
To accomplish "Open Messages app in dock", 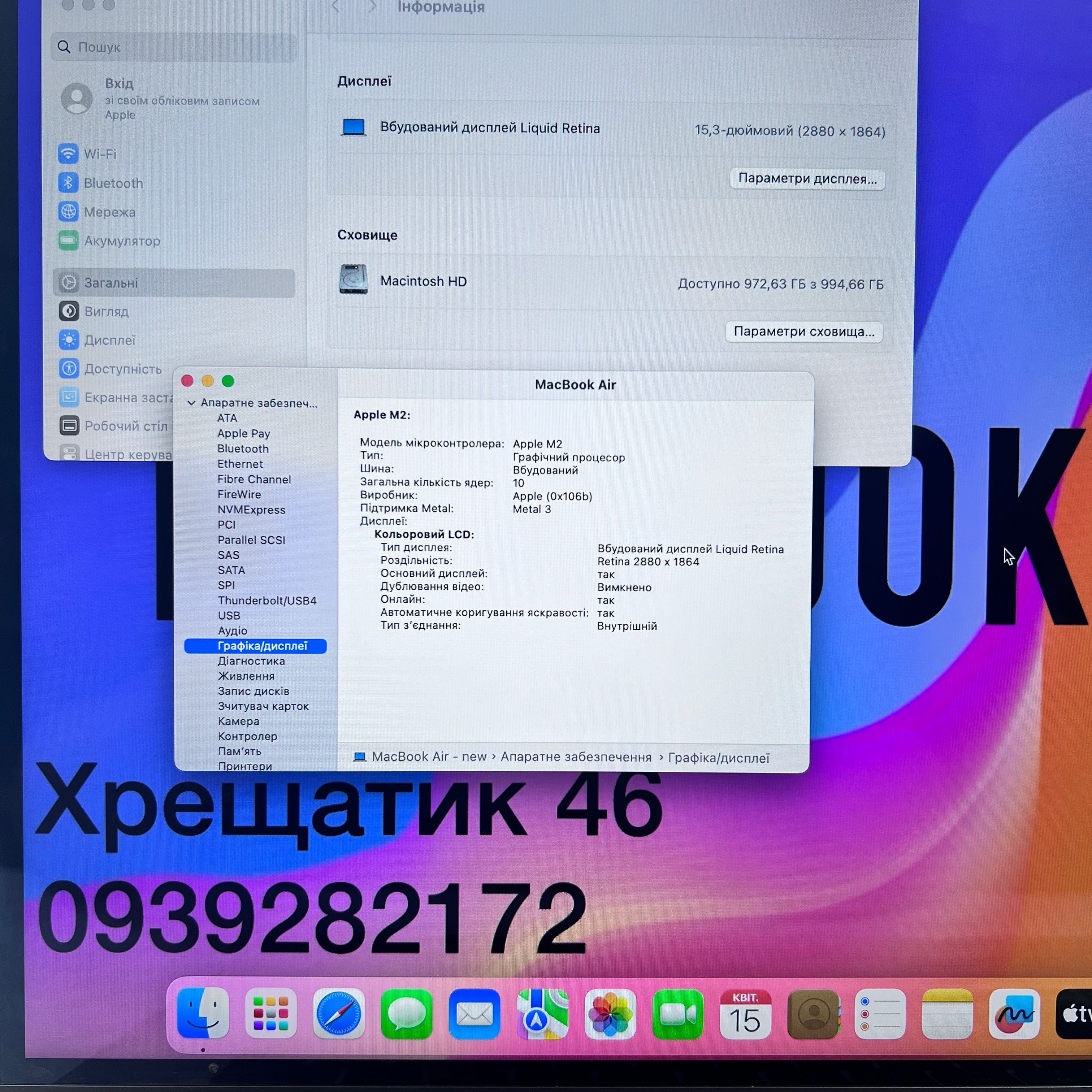I will click(406, 1014).
